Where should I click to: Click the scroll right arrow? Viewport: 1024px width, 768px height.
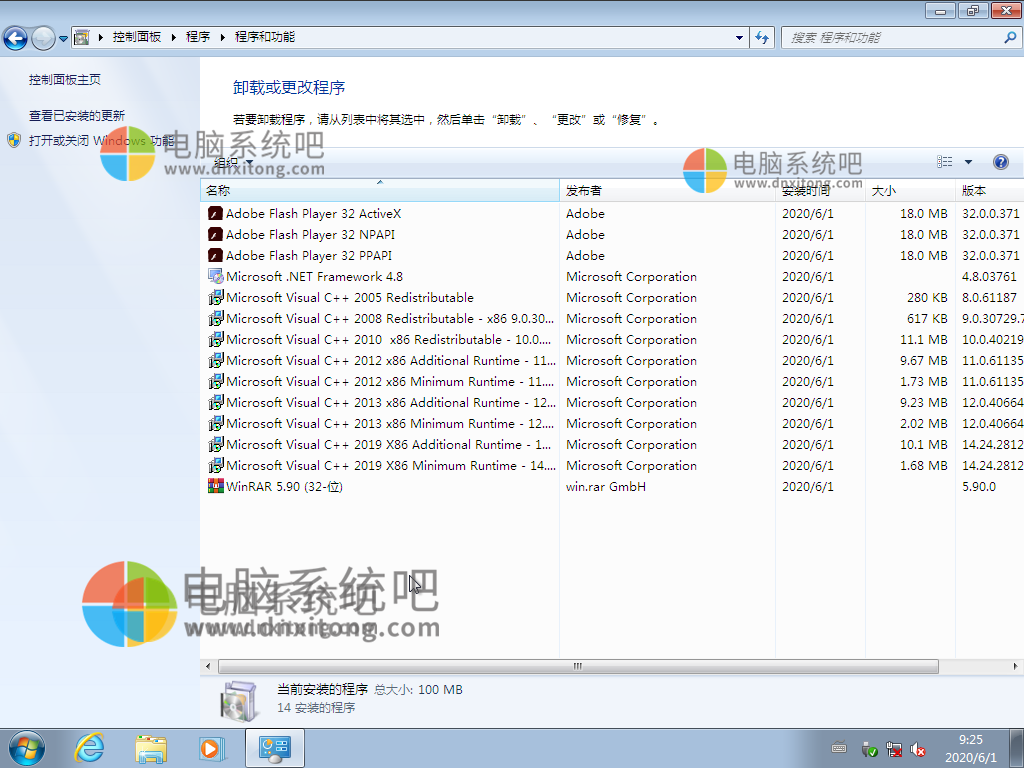click(1015, 666)
